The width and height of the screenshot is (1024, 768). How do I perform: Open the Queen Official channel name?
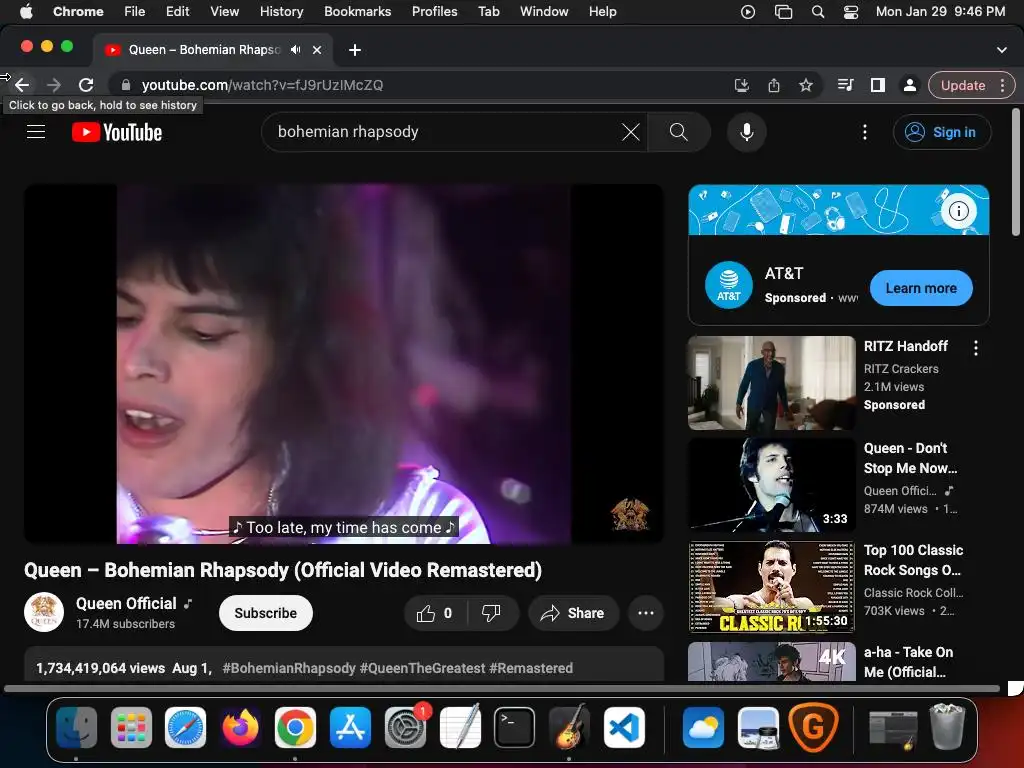click(126, 603)
